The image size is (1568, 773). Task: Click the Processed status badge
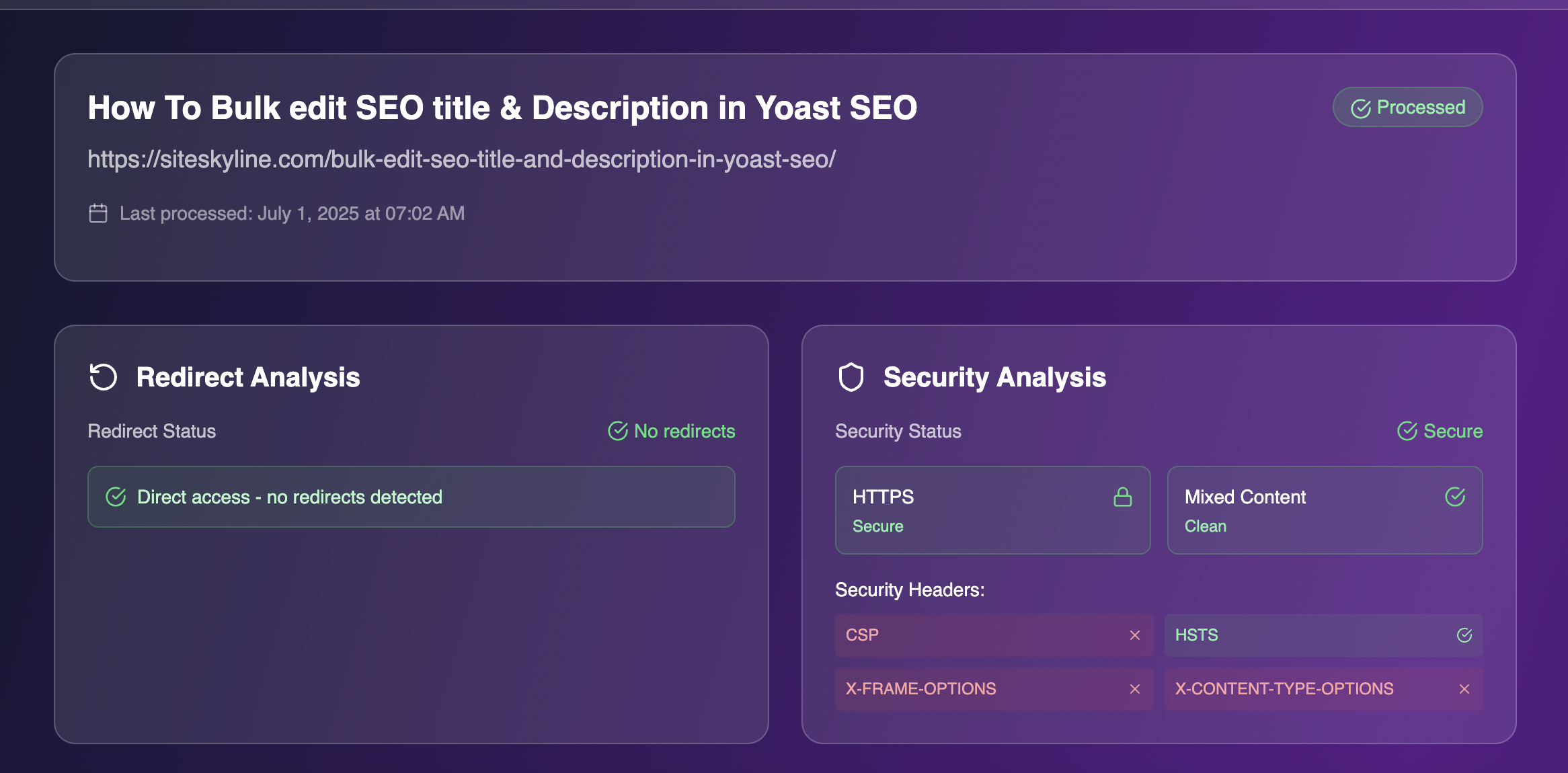coord(1407,107)
